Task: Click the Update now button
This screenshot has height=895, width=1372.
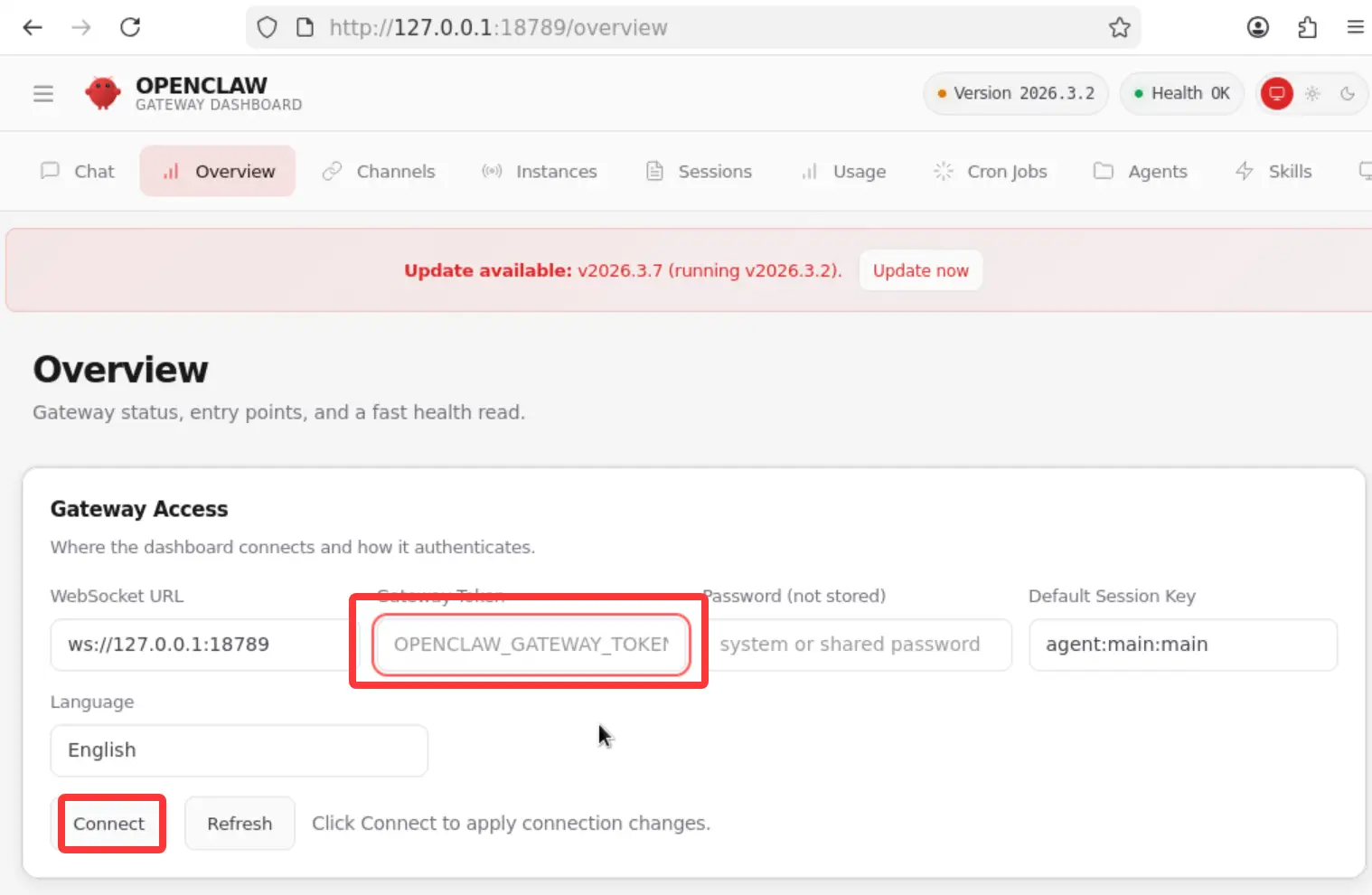Action: (x=920, y=269)
